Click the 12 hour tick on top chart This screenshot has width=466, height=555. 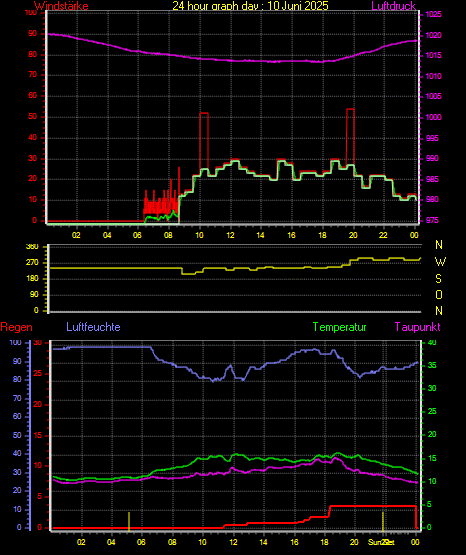click(230, 235)
